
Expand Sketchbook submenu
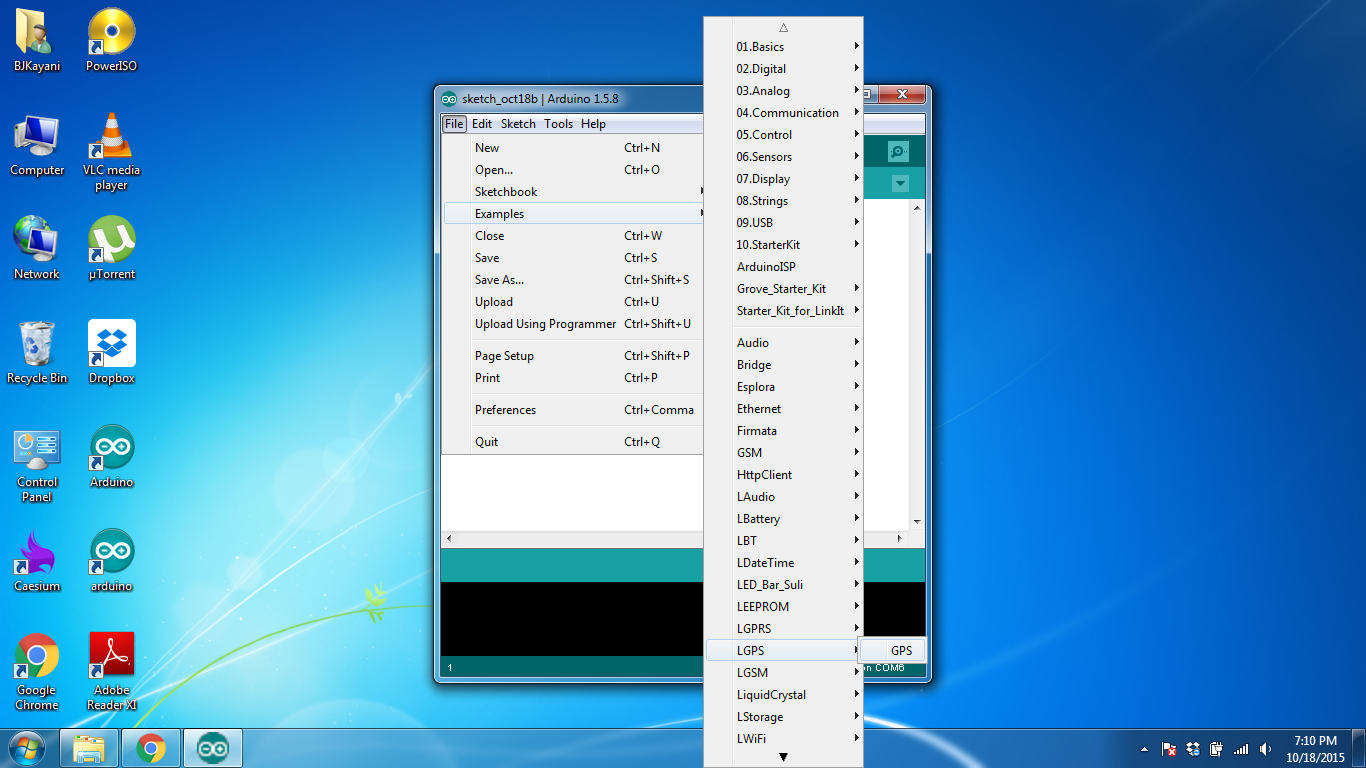pos(574,192)
